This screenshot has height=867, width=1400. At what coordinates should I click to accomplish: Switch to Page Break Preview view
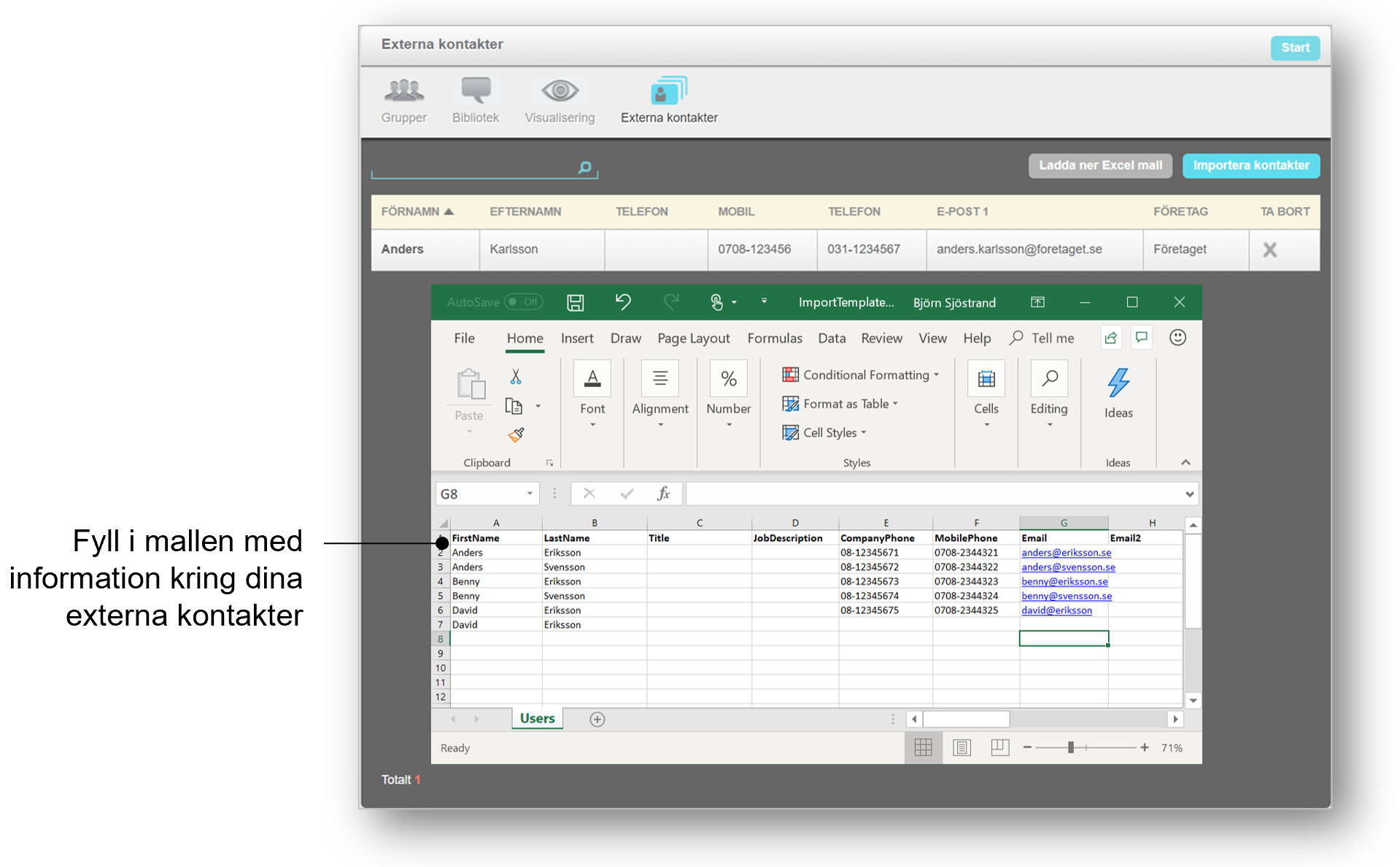pyautogui.click(x=999, y=747)
